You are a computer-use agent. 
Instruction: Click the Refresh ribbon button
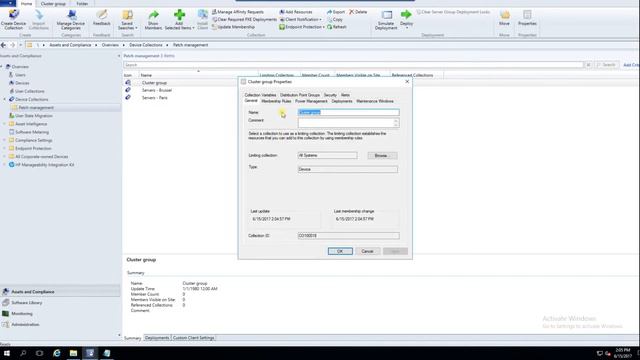[x=337, y=27]
